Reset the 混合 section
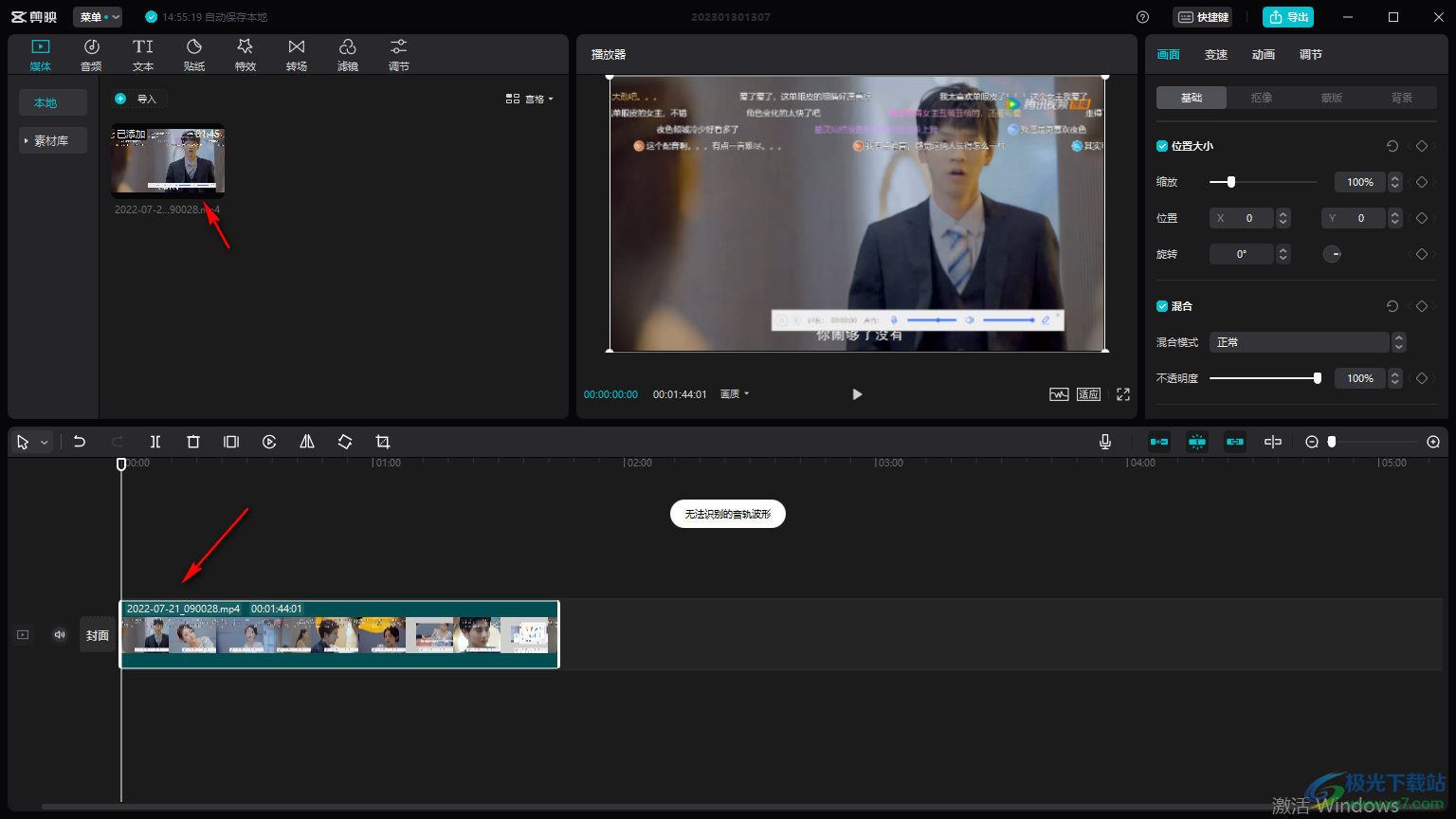 coord(1392,306)
